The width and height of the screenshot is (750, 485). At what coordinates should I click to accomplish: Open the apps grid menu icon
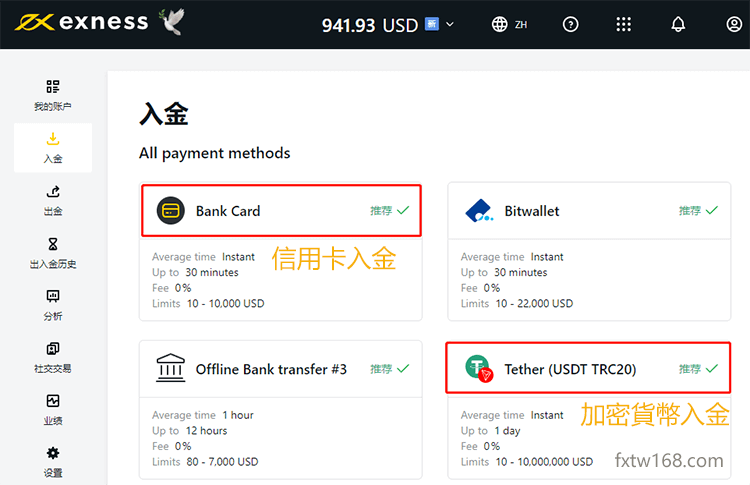click(x=624, y=24)
